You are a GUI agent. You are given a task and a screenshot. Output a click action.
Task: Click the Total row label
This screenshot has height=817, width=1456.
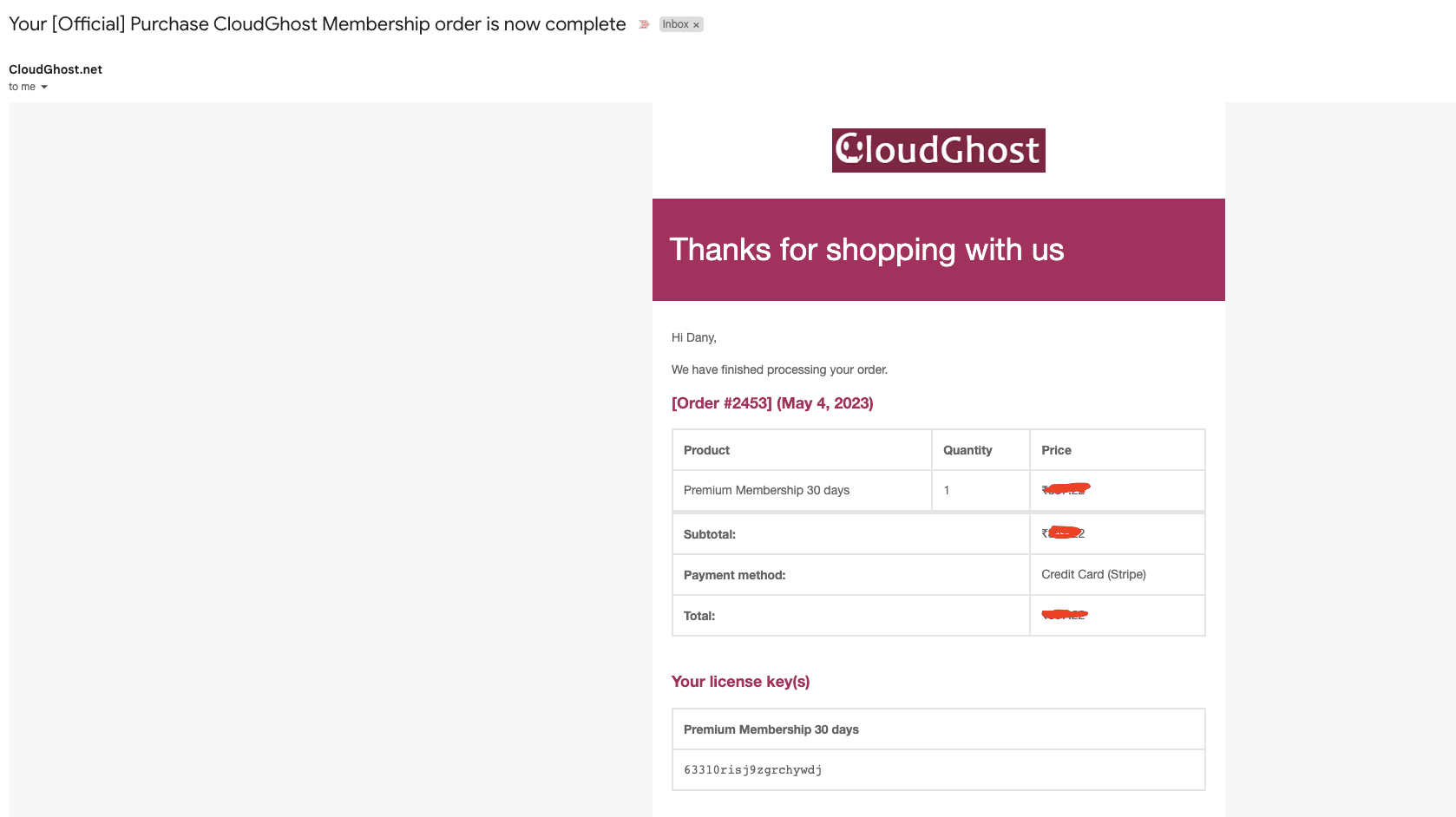click(x=698, y=616)
